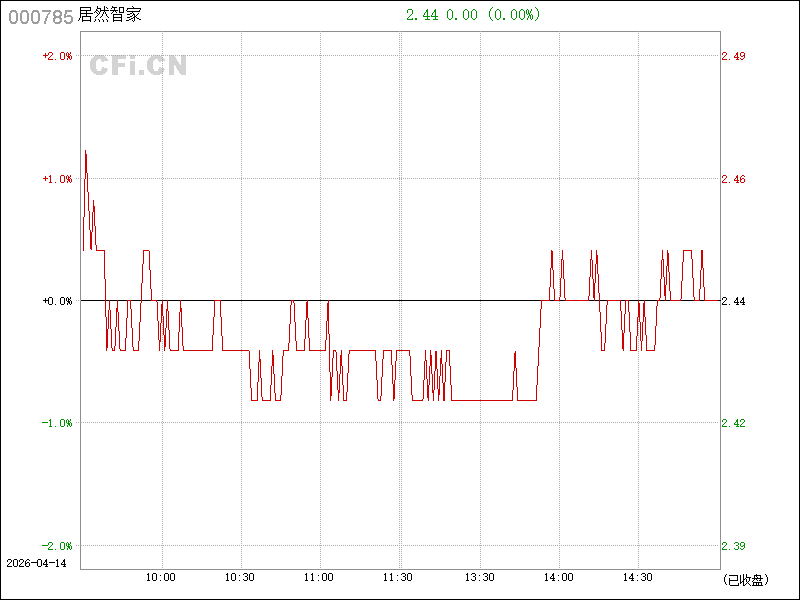Click the 14:00 time axis marker

coord(558,577)
